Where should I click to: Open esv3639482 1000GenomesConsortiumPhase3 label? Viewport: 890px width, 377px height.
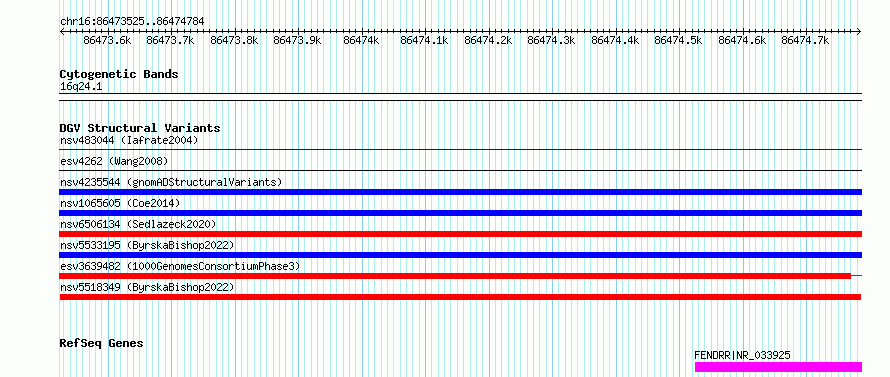(x=180, y=266)
